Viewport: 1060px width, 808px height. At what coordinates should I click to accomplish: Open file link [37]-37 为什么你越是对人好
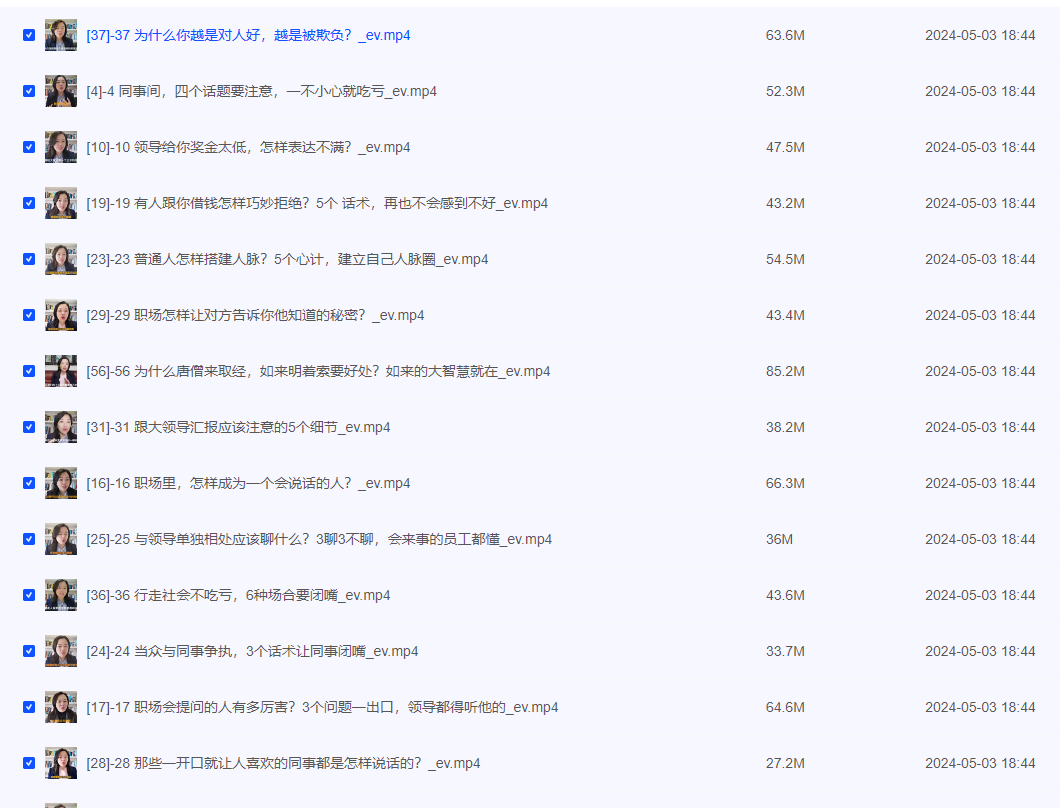248,35
